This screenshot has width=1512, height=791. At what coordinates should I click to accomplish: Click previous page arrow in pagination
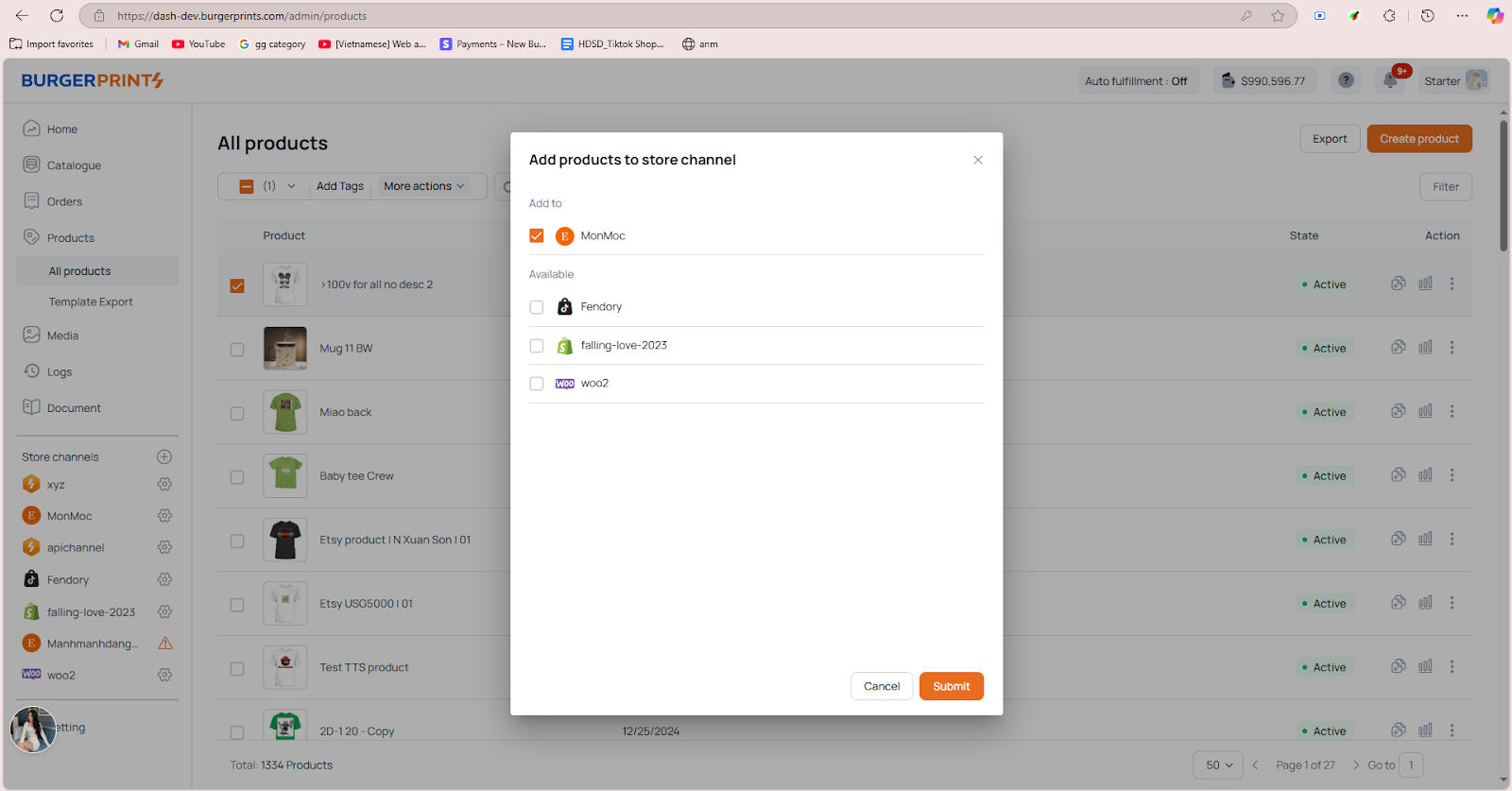pyautogui.click(x=1255, y=765)
